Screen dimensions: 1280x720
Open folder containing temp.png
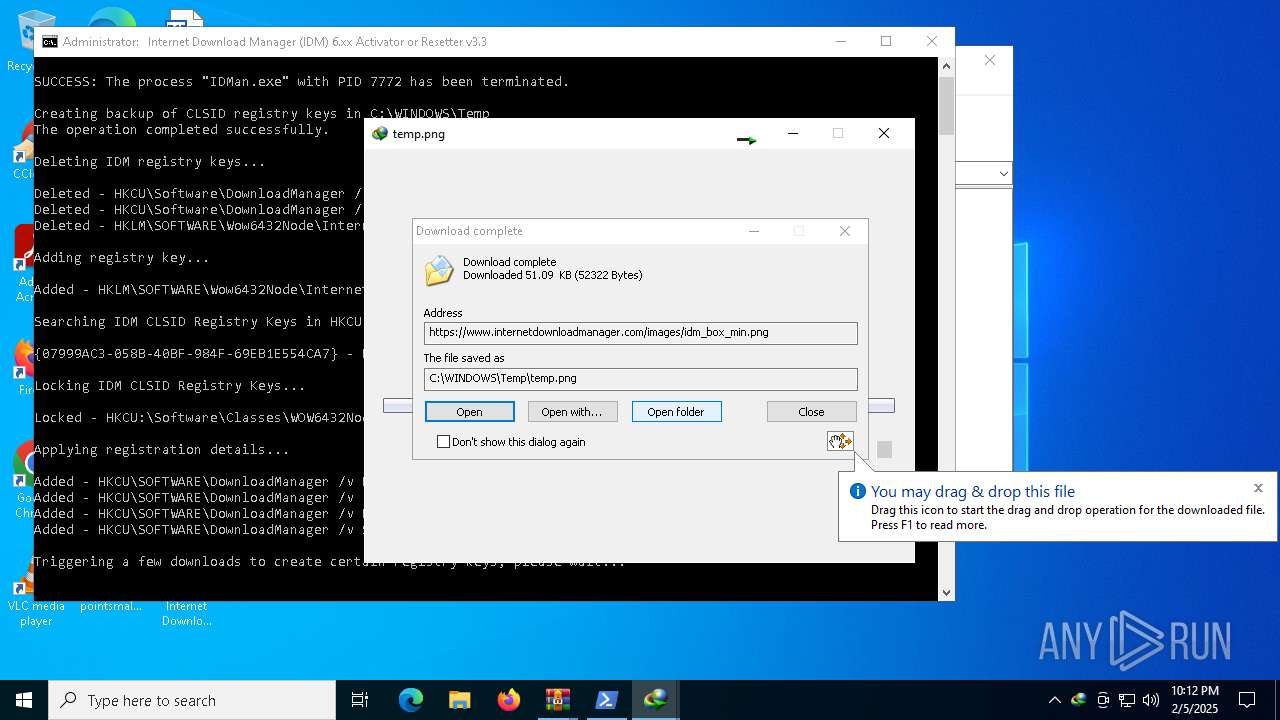tap(676, 412)
